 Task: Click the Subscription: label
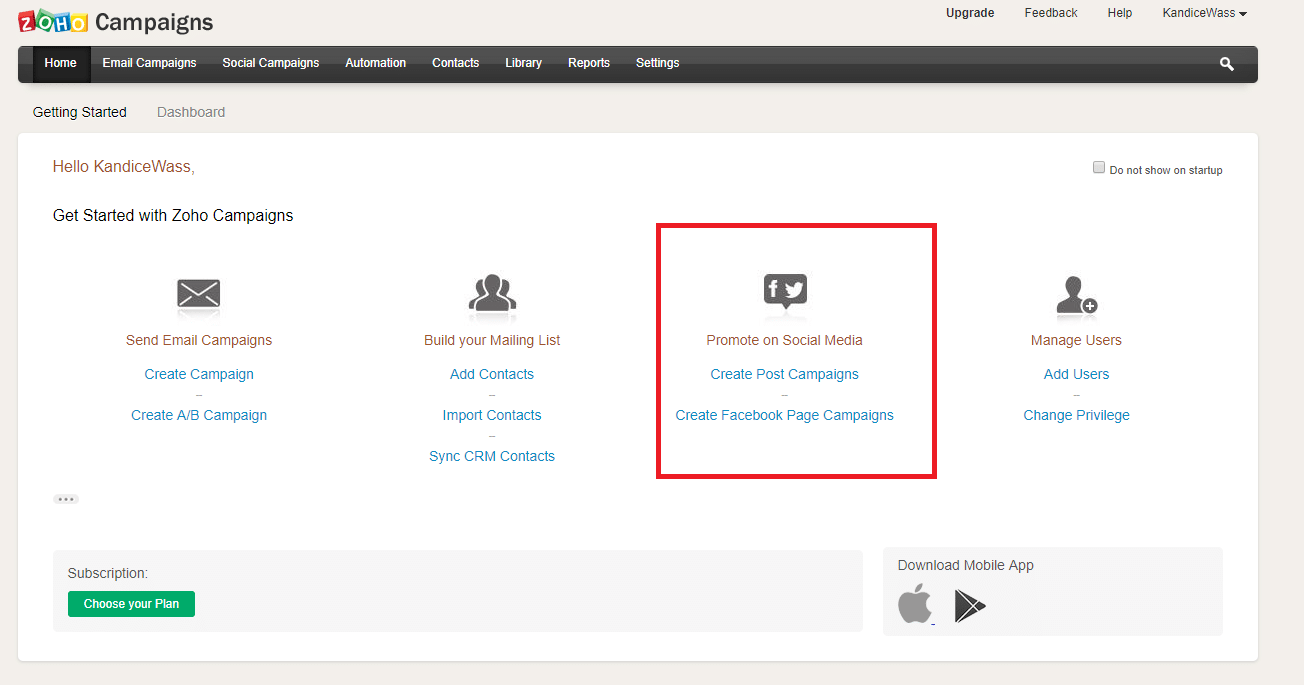pyautogui.click(x=108, y=573)
